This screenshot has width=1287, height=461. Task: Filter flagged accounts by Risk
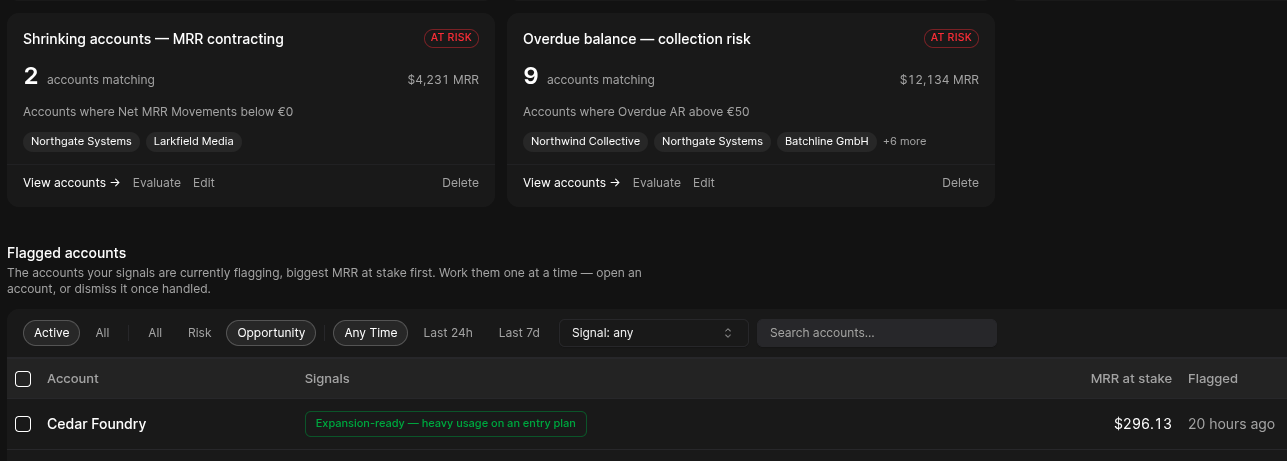pos(200,333)
